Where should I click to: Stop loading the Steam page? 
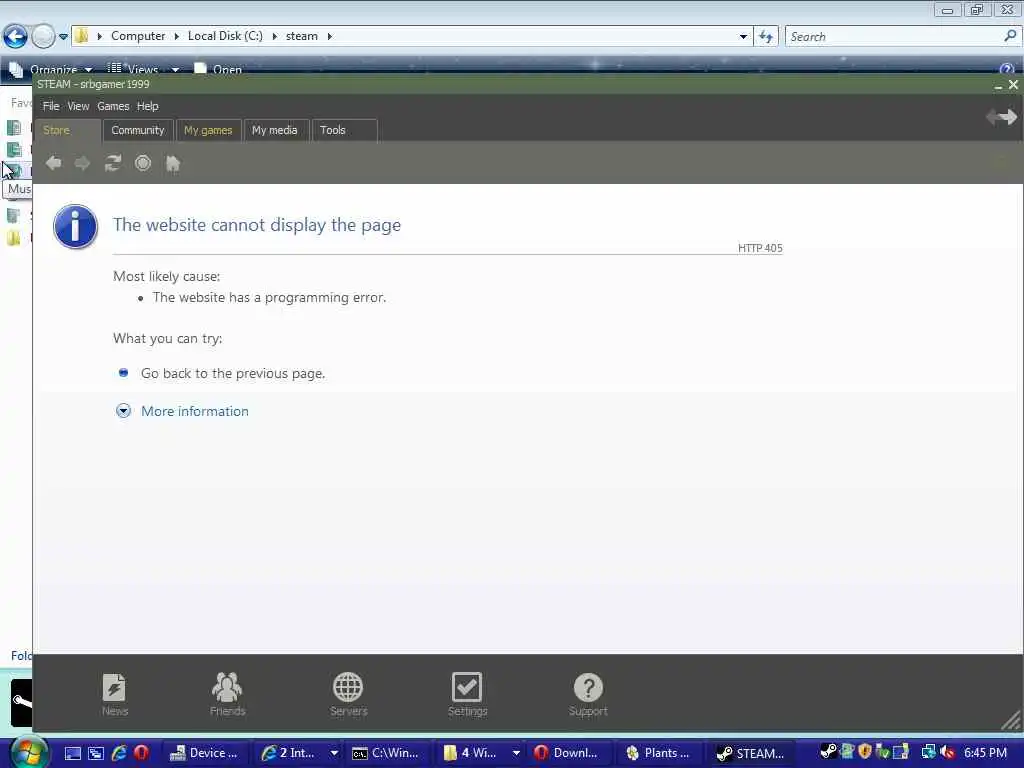pos(143,163)
